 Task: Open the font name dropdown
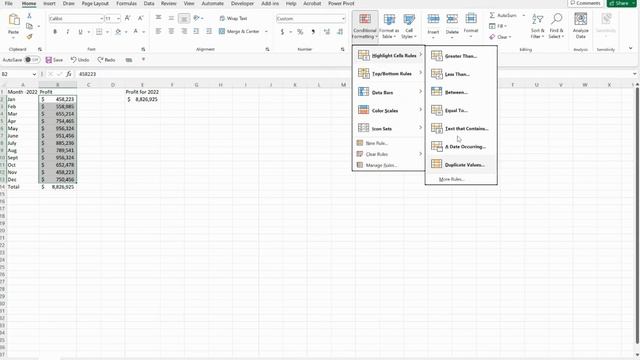tap(101, 18)
